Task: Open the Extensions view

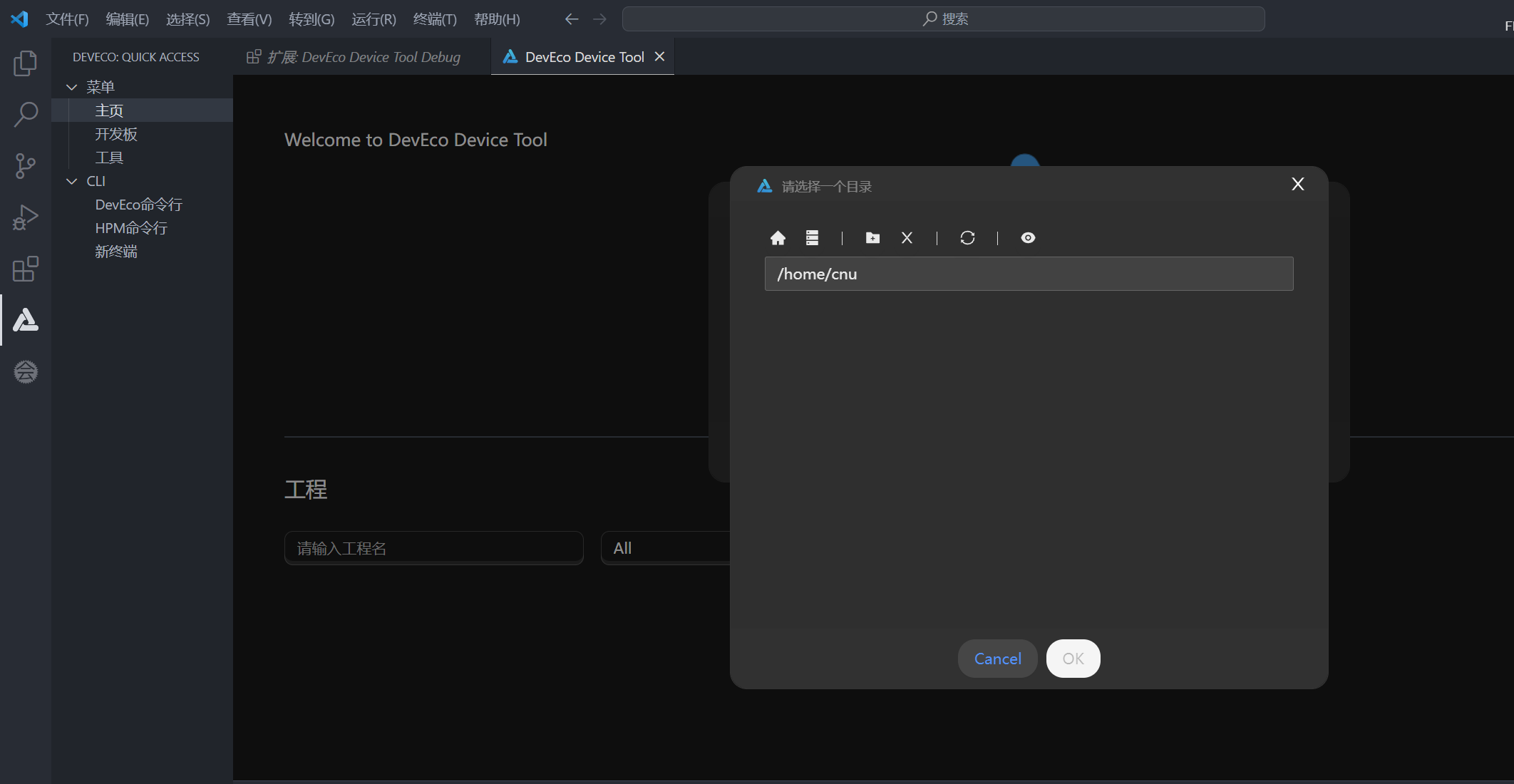Action: point(26,269)
